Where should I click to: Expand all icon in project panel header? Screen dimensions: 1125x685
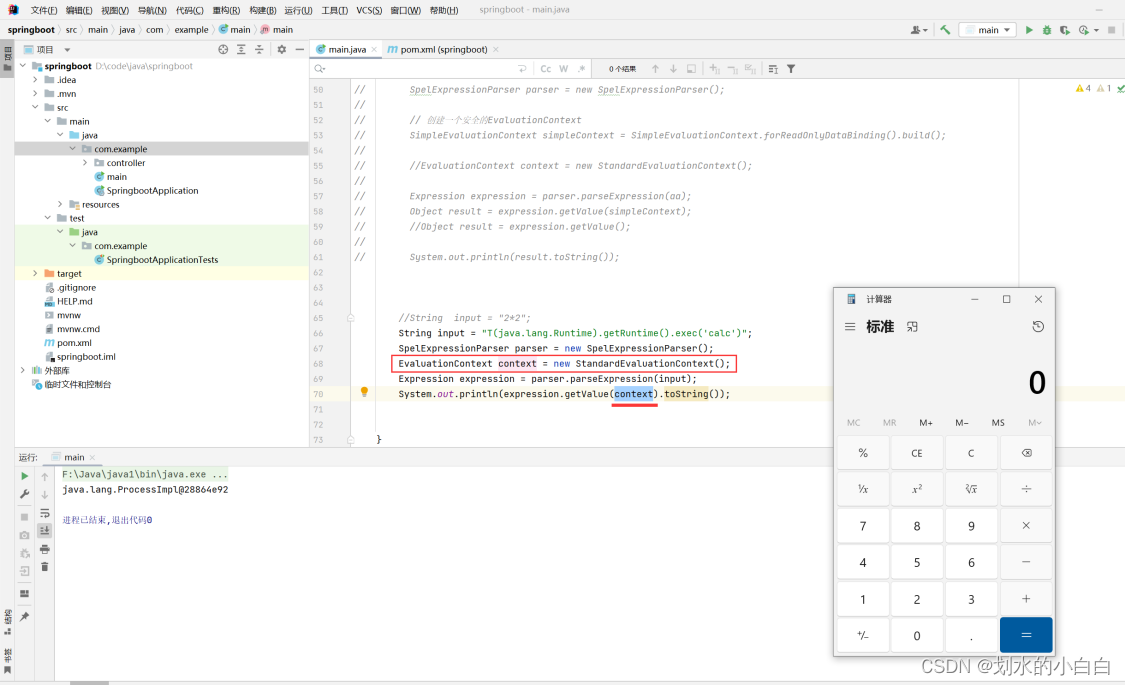click(x=241, y=49)
